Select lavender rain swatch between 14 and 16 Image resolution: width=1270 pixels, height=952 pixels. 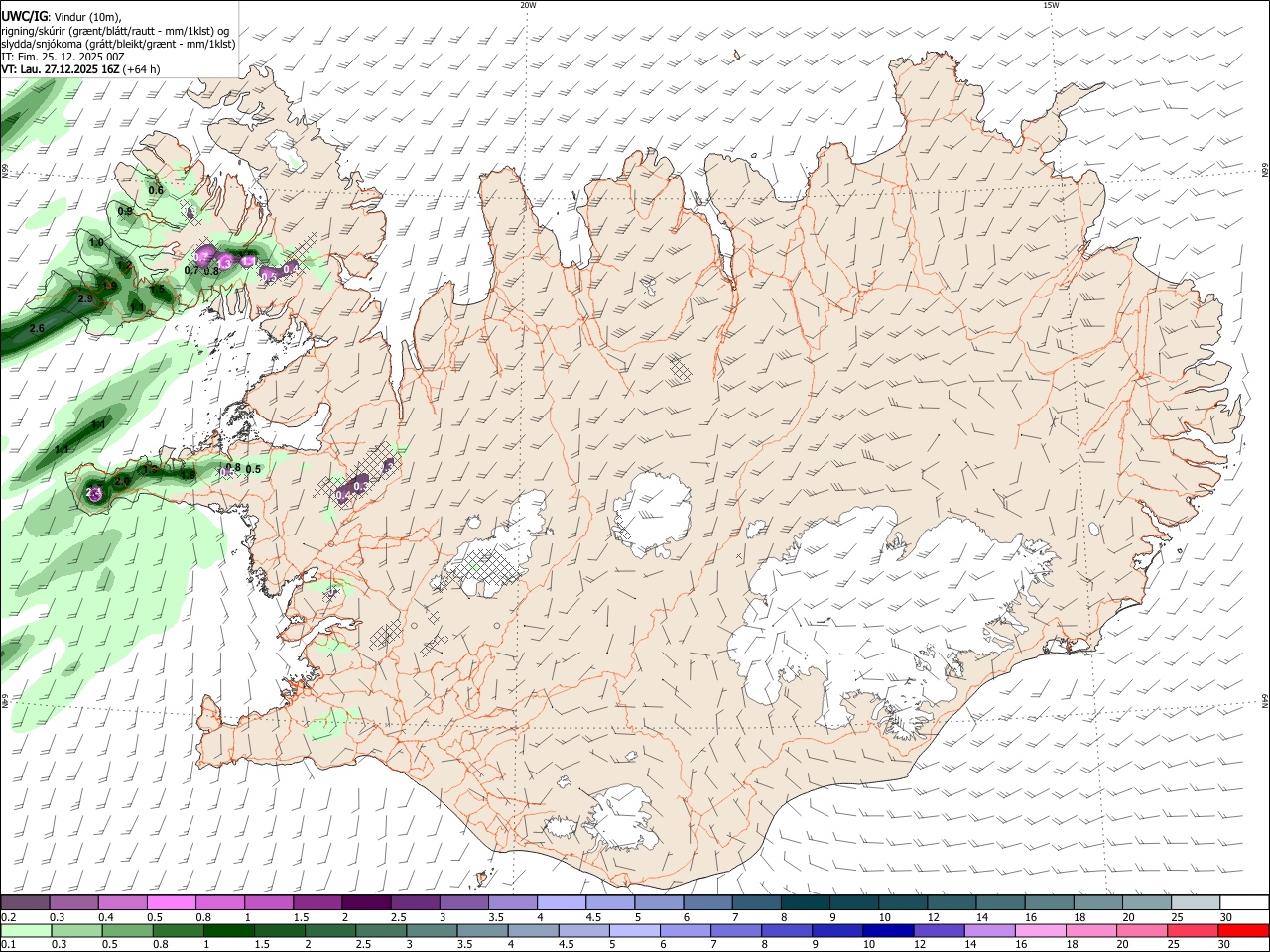tap(988, 930)
